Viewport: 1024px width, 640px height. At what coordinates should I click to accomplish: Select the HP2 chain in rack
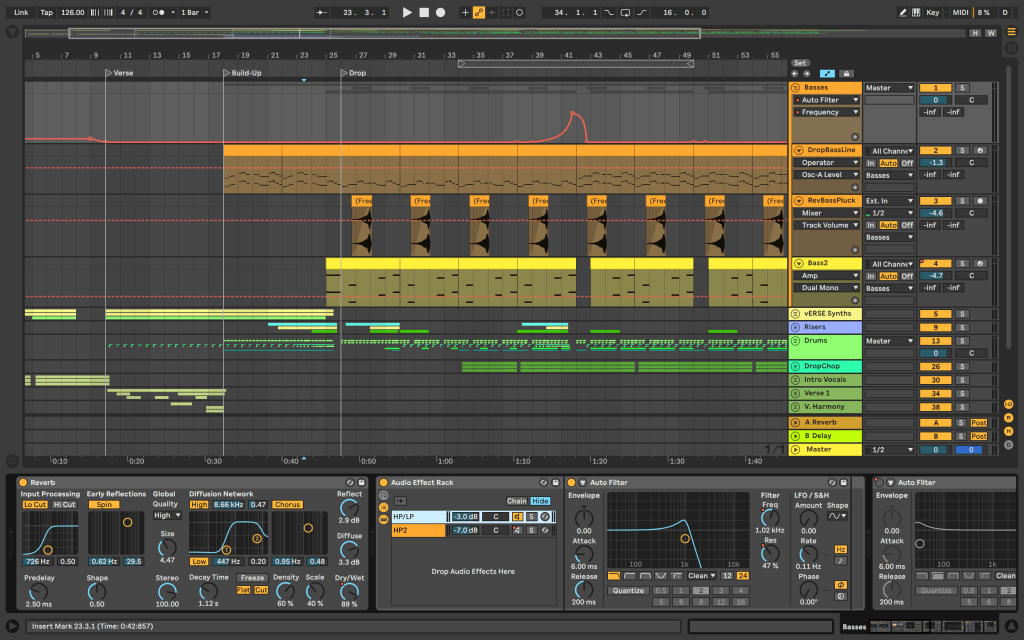(x=410, y=530)
